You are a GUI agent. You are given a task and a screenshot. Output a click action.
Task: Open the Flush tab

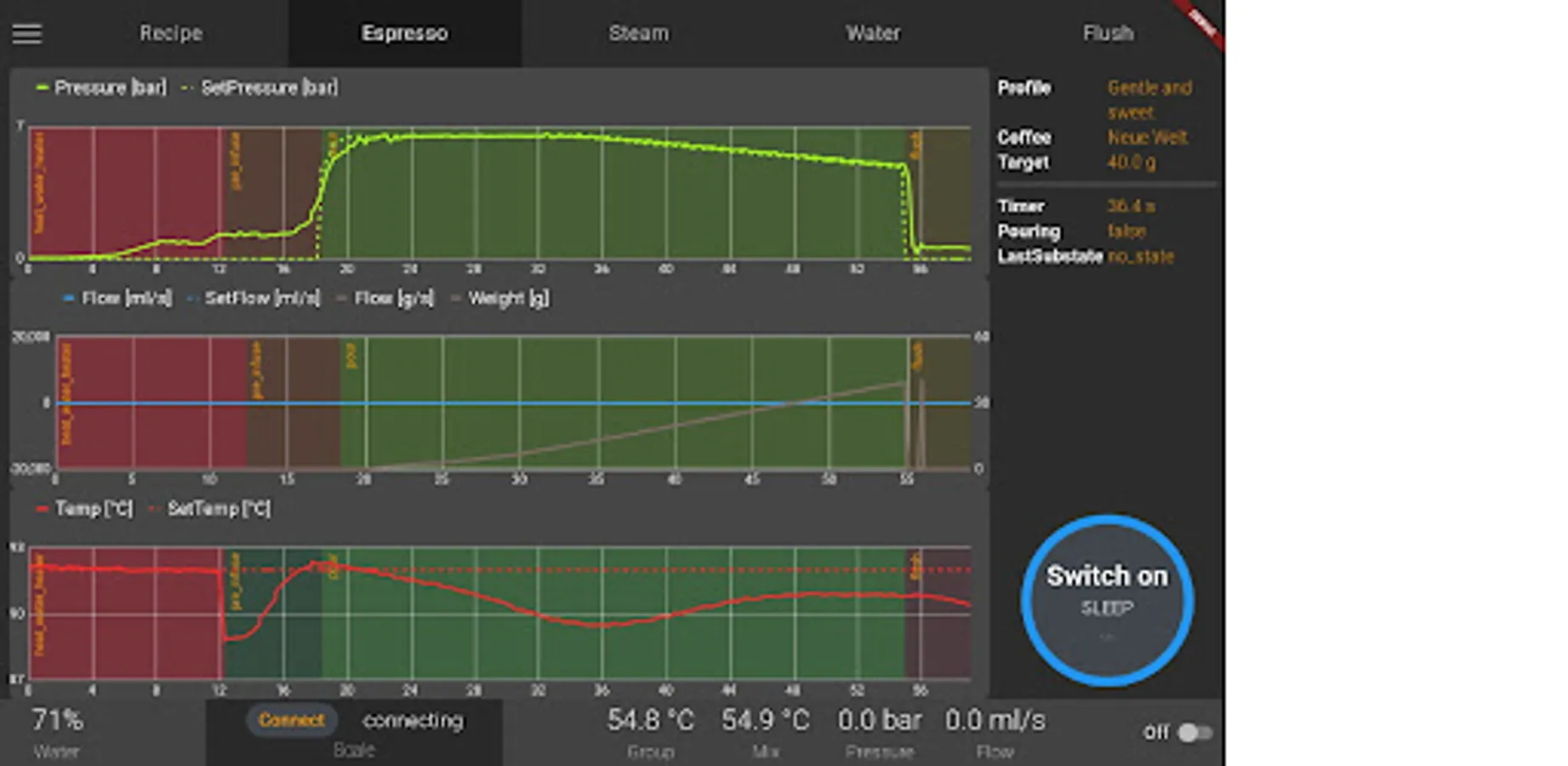1108,33
